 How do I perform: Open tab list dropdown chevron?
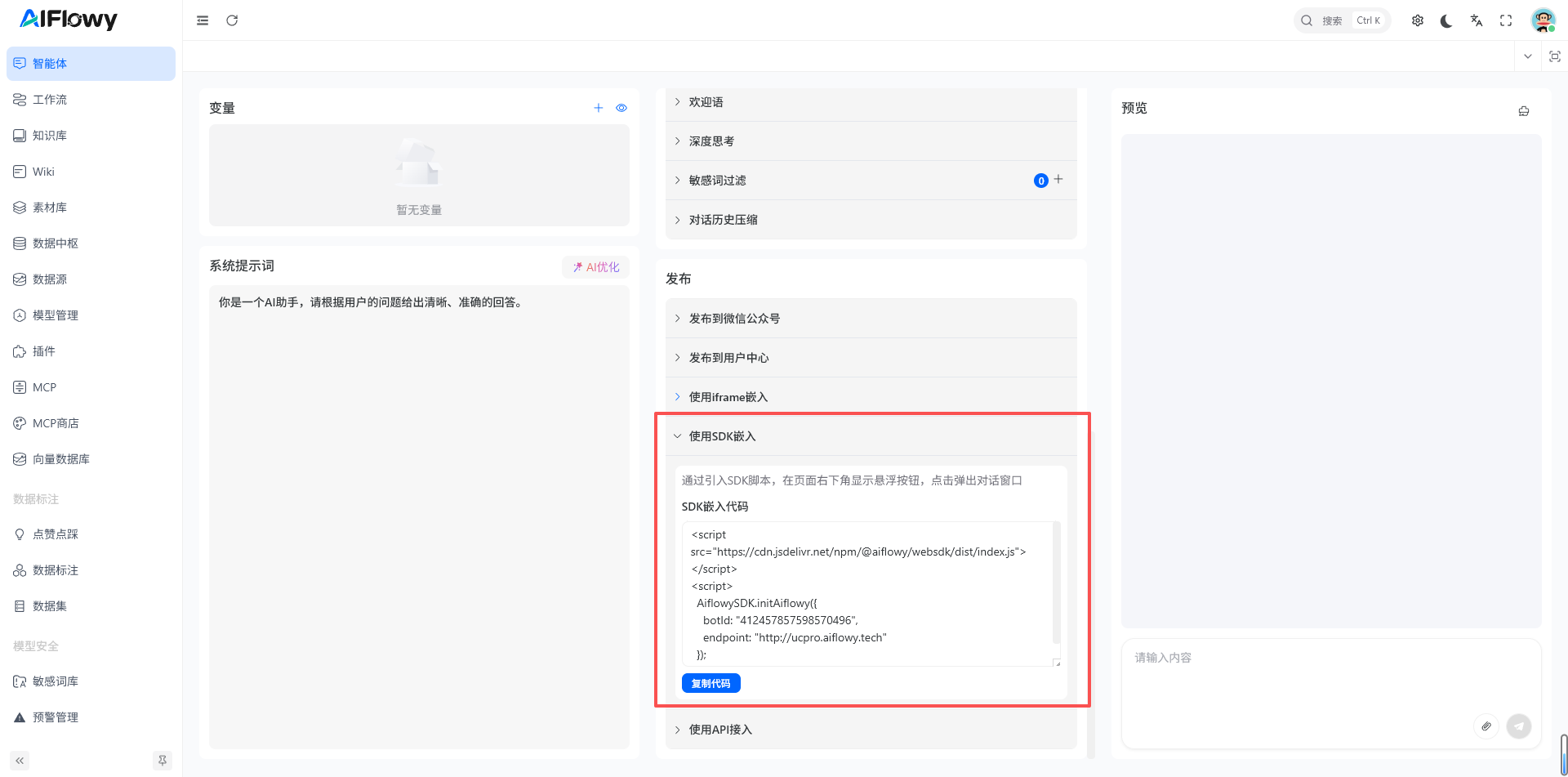(x=1528, y=56)
